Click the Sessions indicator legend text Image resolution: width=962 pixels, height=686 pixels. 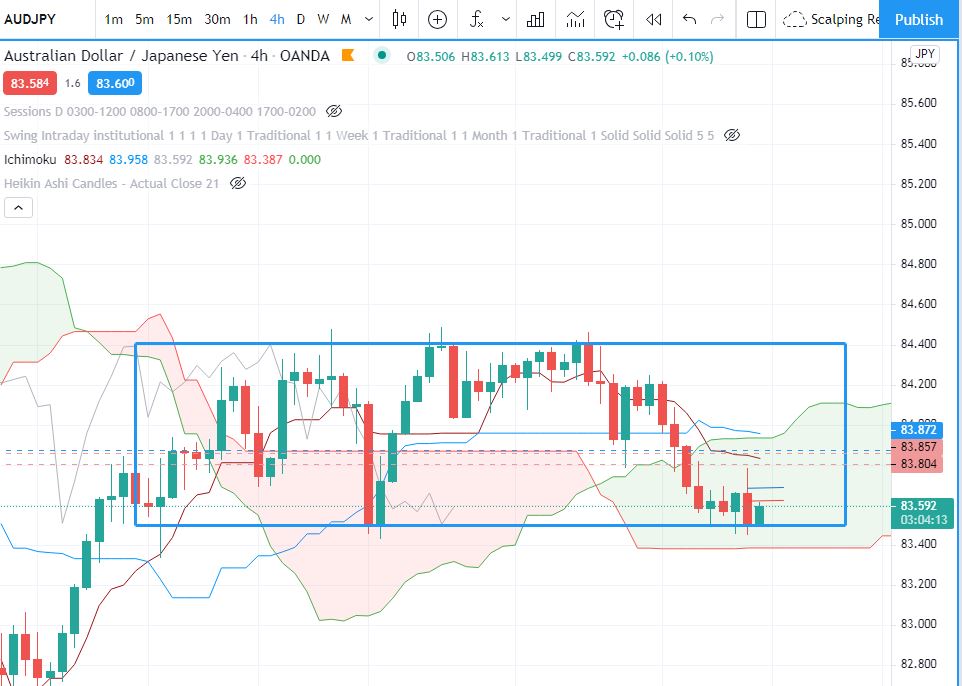coord(160,111)
